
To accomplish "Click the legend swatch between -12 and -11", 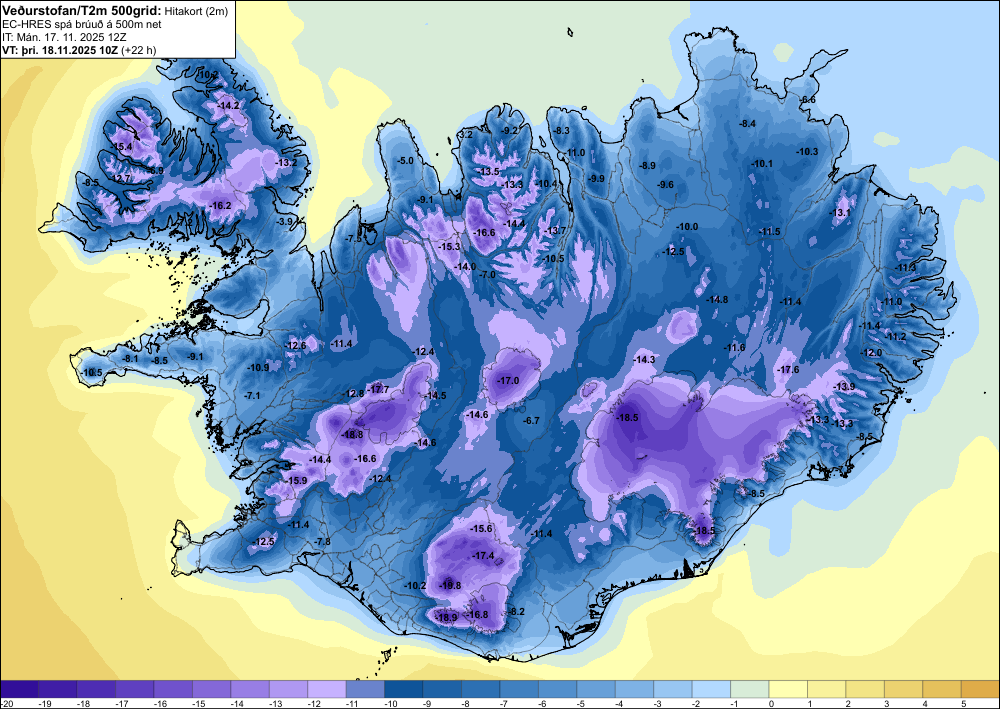I will pos(327,689).
